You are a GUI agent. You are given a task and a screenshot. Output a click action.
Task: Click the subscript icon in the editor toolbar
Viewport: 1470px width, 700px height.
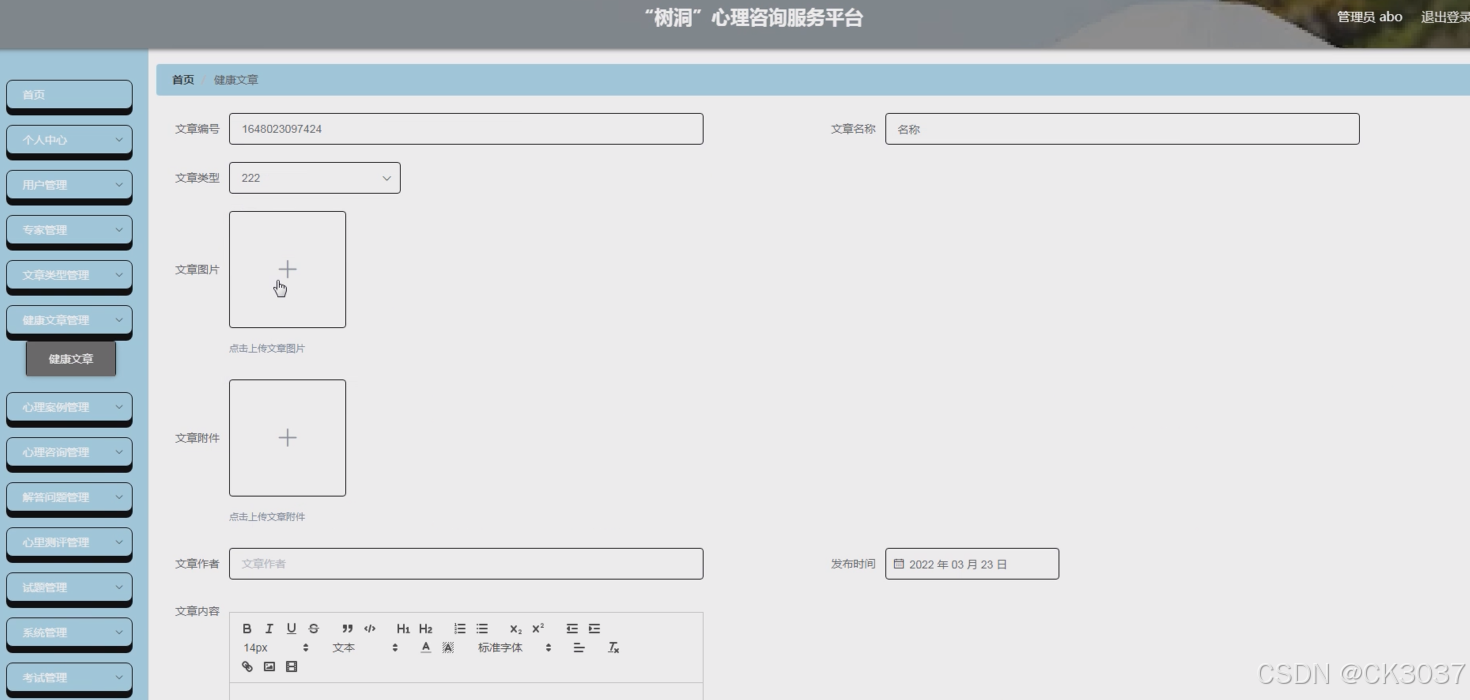(515, 629)
